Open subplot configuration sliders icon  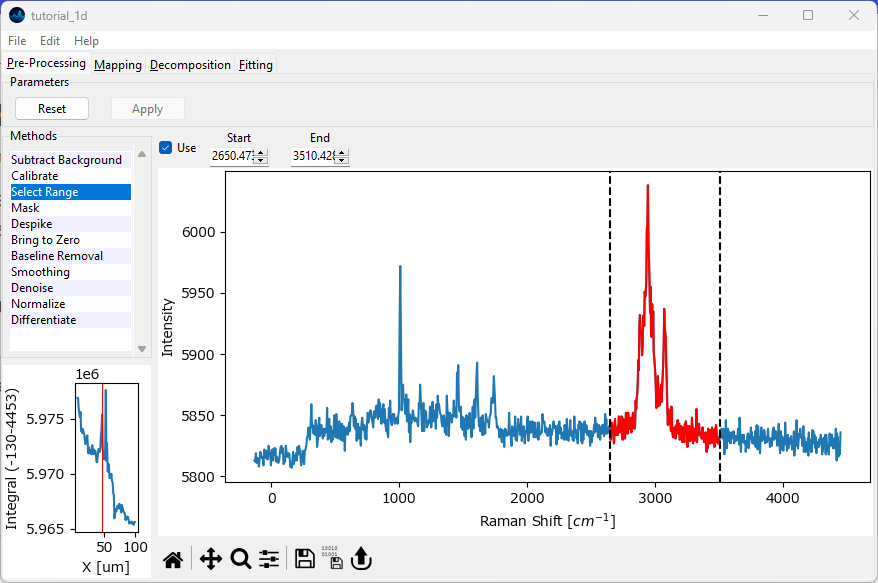tap(269, 559)
